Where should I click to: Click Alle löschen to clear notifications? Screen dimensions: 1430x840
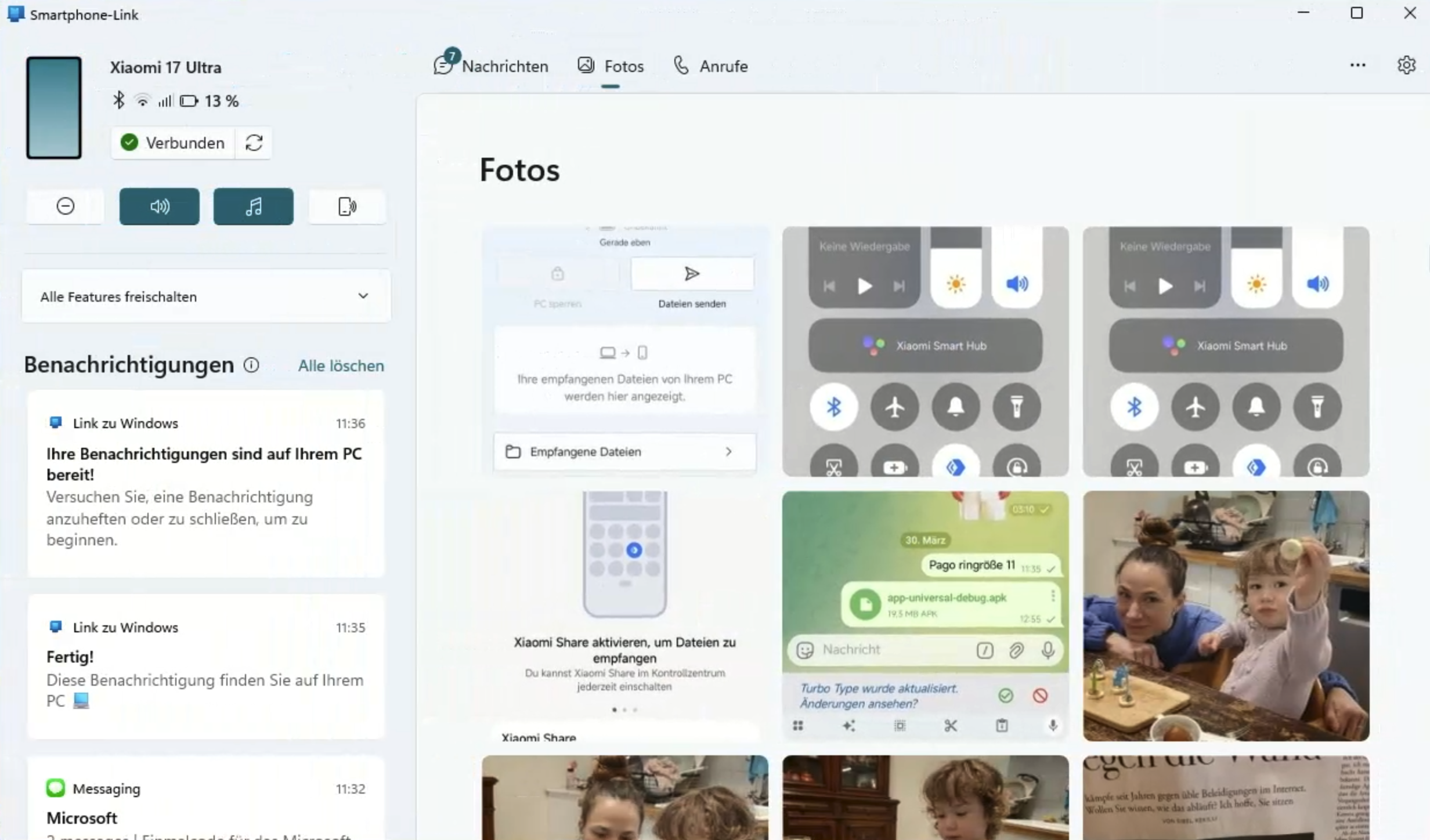click(x=341, y=365)
